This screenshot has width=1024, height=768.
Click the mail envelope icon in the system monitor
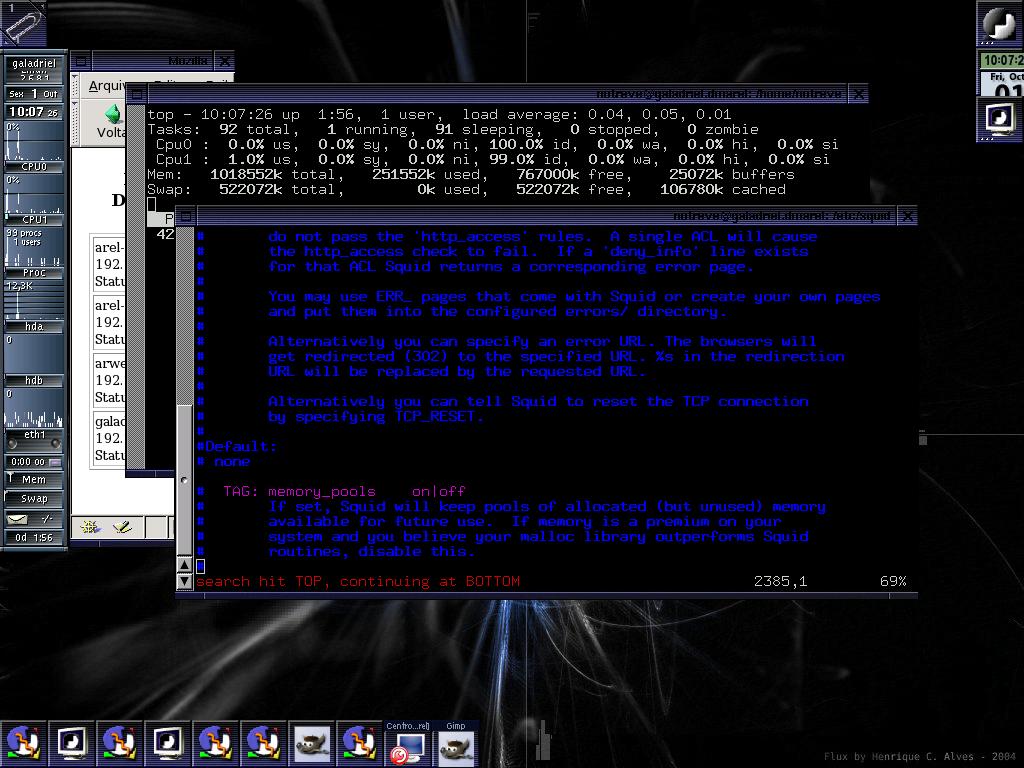[18, 519]
